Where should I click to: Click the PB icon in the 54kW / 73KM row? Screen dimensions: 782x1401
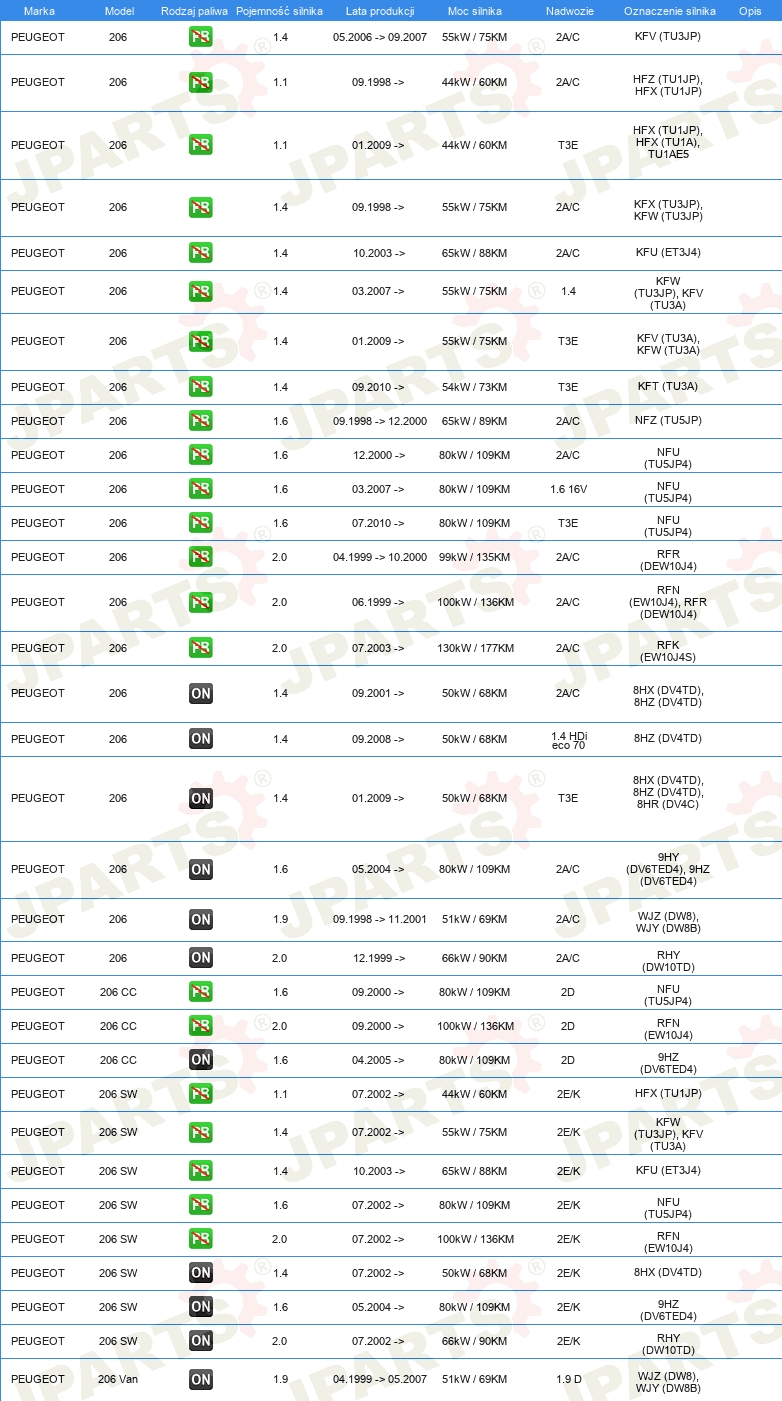201,387
